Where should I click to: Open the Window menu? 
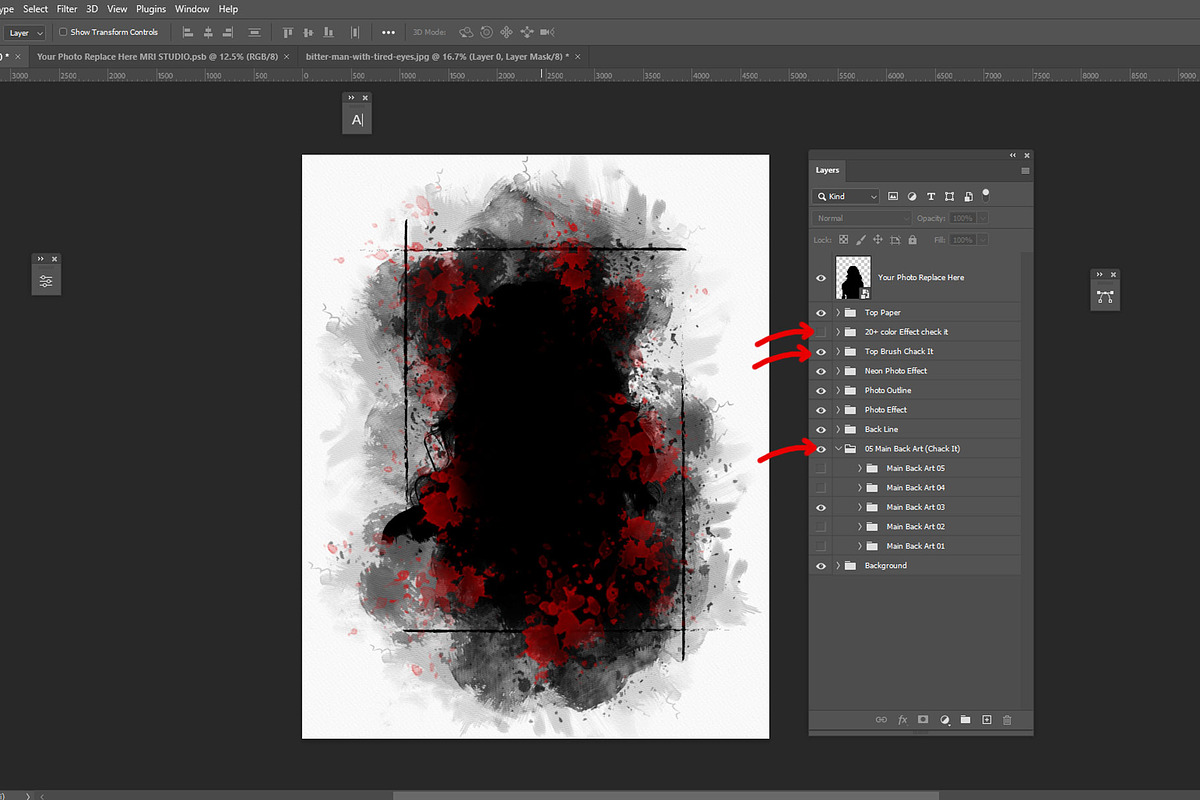[192, 9]
